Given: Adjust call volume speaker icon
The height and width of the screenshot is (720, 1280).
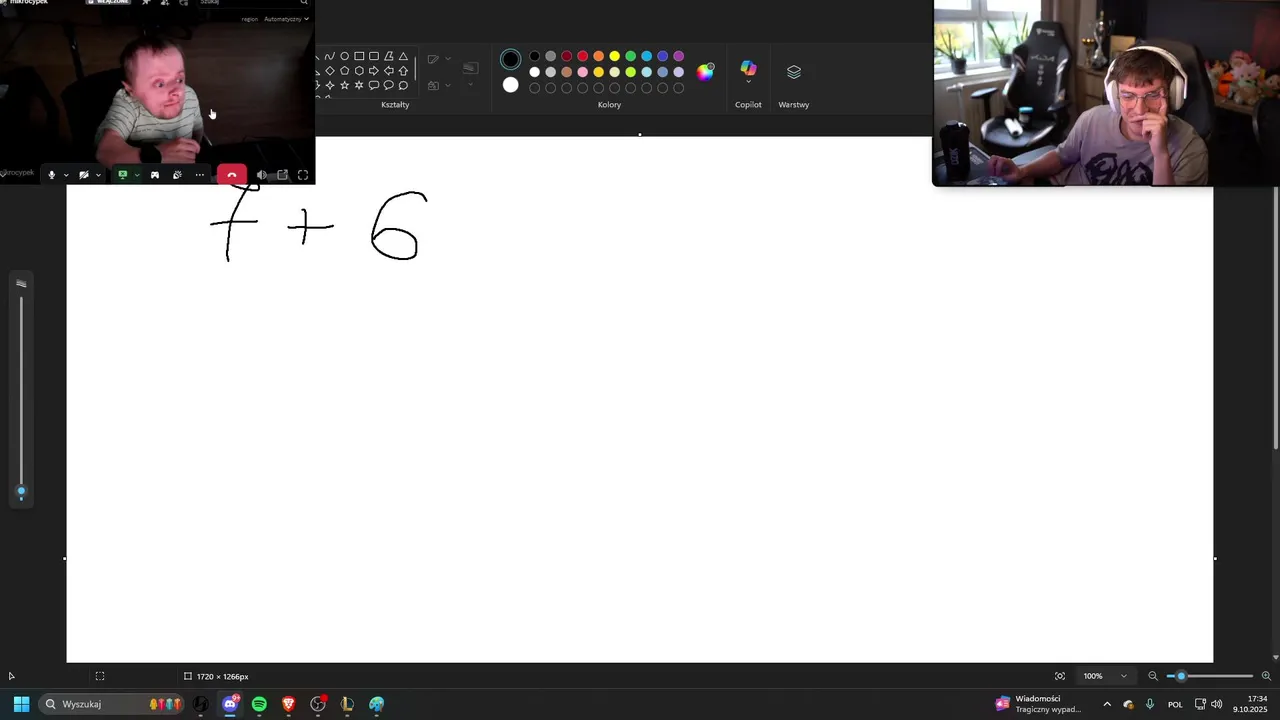Looking at the screenshot, I should click(x=261, y=175).
